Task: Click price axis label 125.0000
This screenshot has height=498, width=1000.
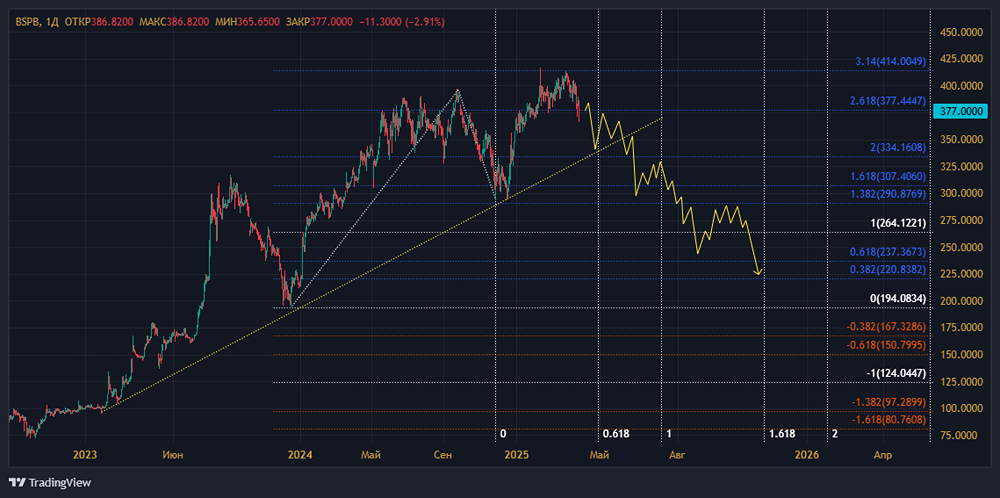Action: tap(962, 381)
